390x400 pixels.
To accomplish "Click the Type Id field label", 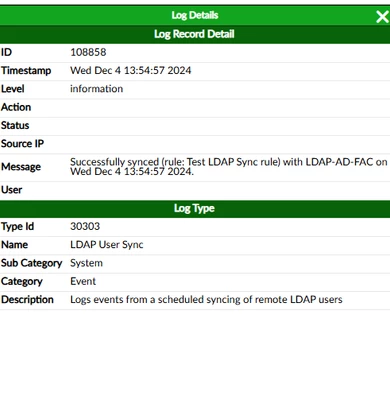I will pos(17,226).
